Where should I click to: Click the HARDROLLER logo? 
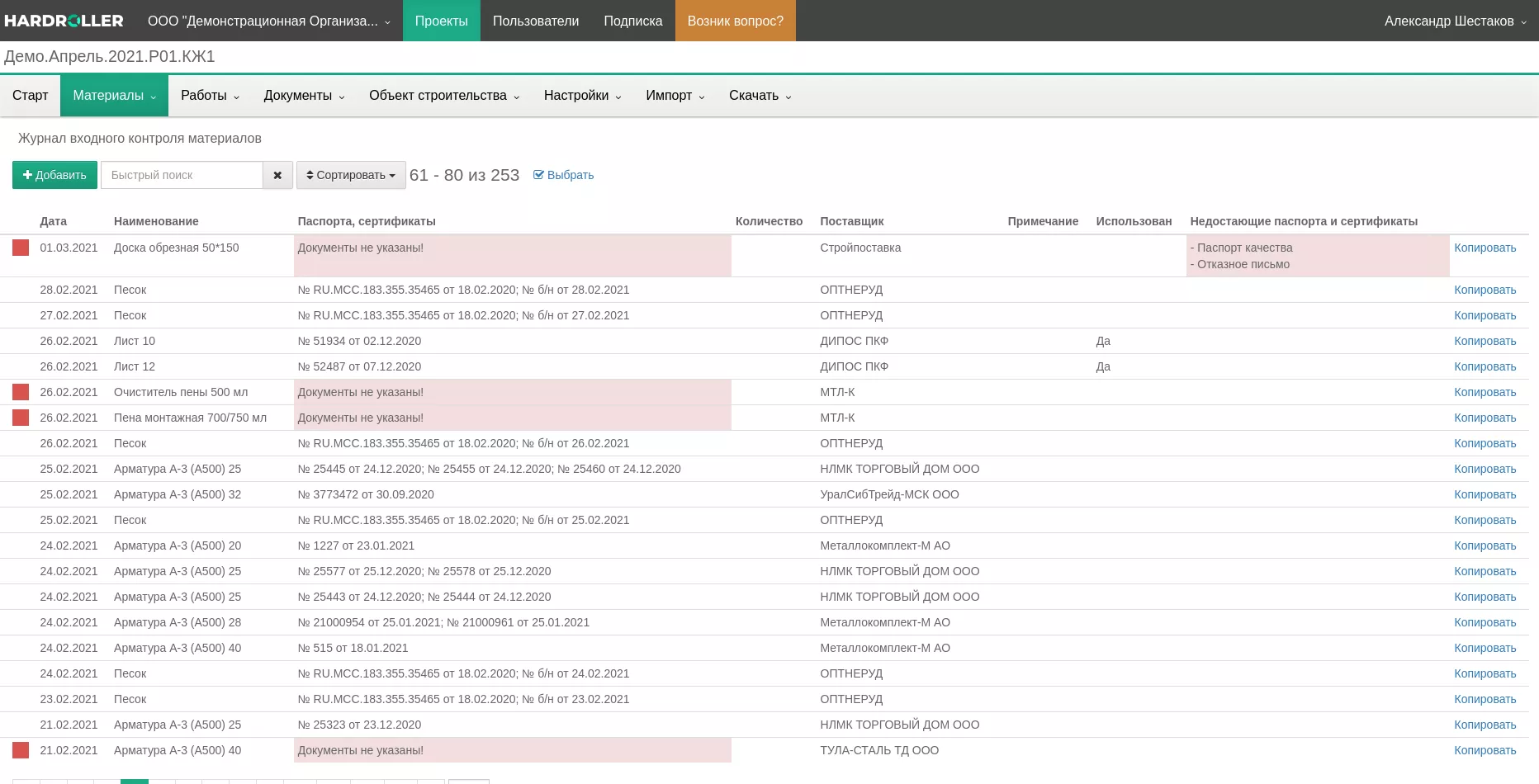pyautogui.click(x=64, y=21)
